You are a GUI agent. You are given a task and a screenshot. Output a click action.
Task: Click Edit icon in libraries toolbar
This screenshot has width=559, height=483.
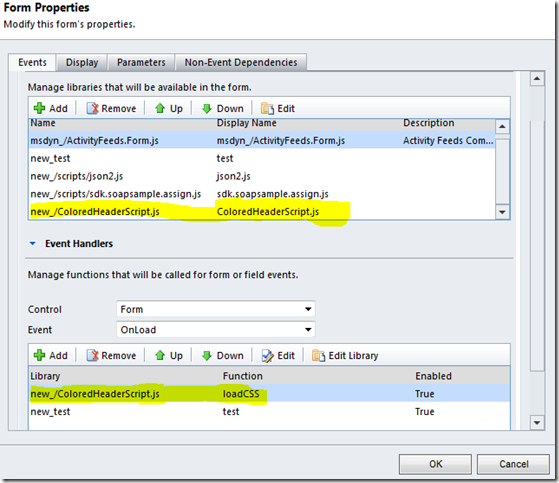267,108
